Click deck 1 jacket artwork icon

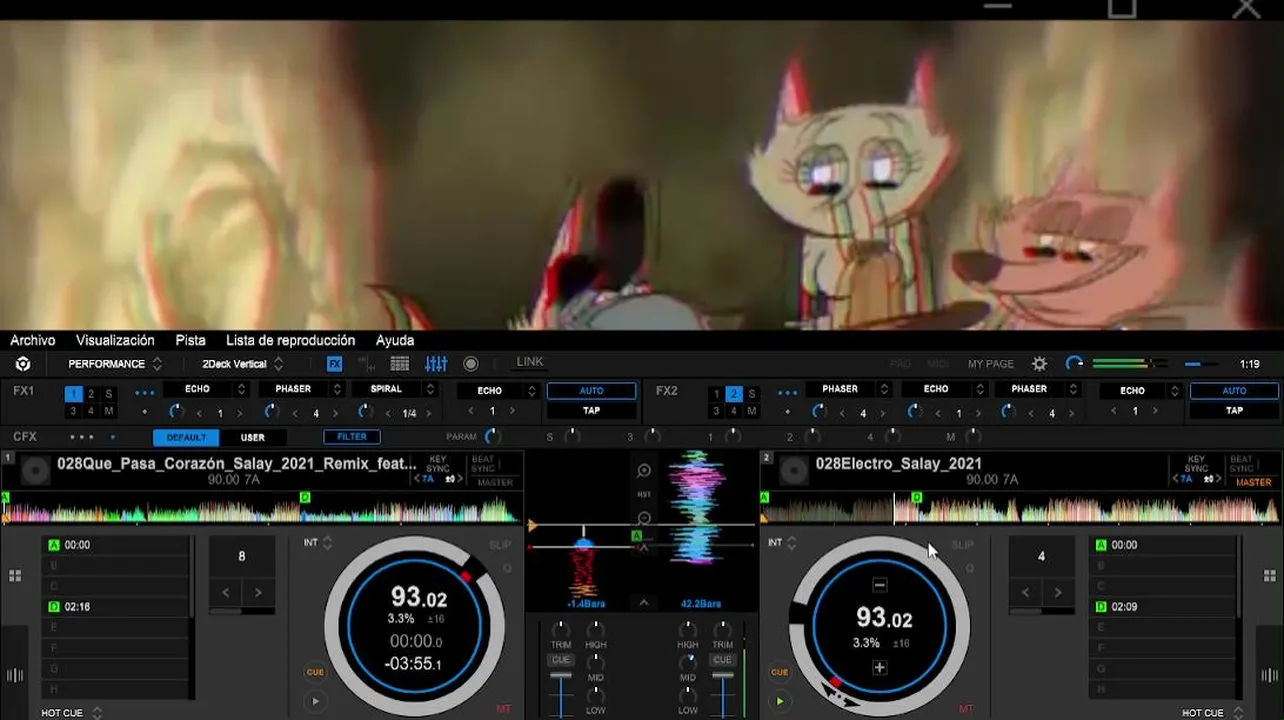(x=36, y=470)
